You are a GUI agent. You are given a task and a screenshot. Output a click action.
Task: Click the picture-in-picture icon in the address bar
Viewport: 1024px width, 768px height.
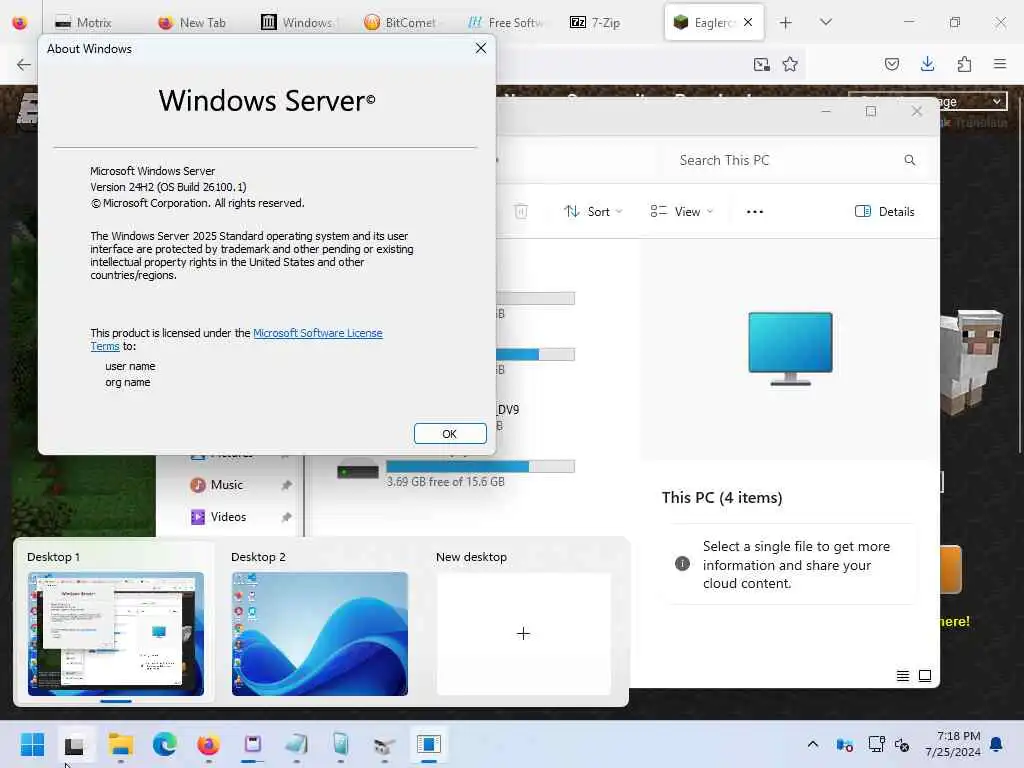pos(761,64)
